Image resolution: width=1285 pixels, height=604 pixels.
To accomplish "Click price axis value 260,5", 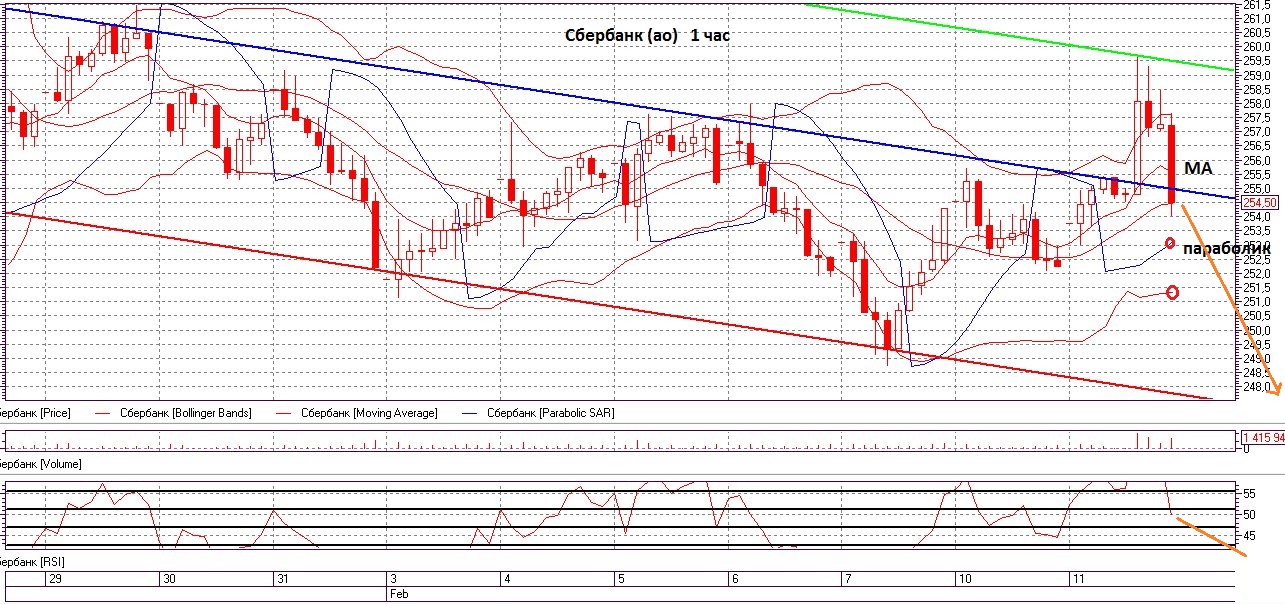I will [x=1258, y=32].
